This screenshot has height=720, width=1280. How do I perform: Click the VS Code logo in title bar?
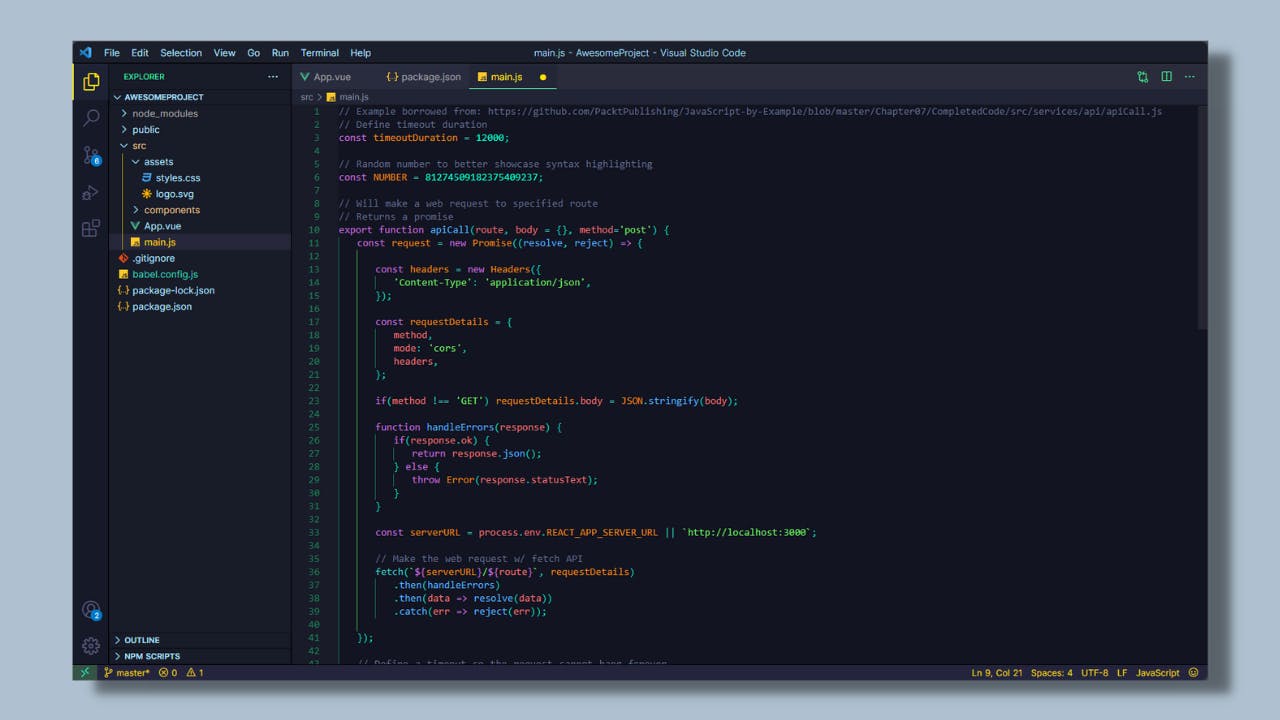point(85,53)
